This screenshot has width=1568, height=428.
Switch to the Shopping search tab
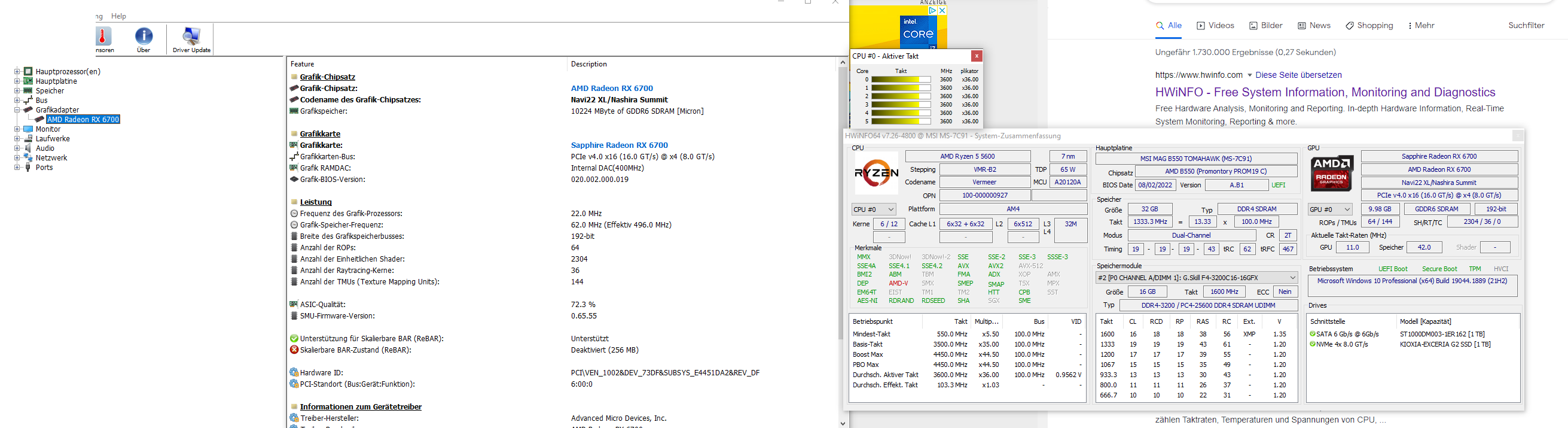pyautogui.click(x=1369, y=26)
